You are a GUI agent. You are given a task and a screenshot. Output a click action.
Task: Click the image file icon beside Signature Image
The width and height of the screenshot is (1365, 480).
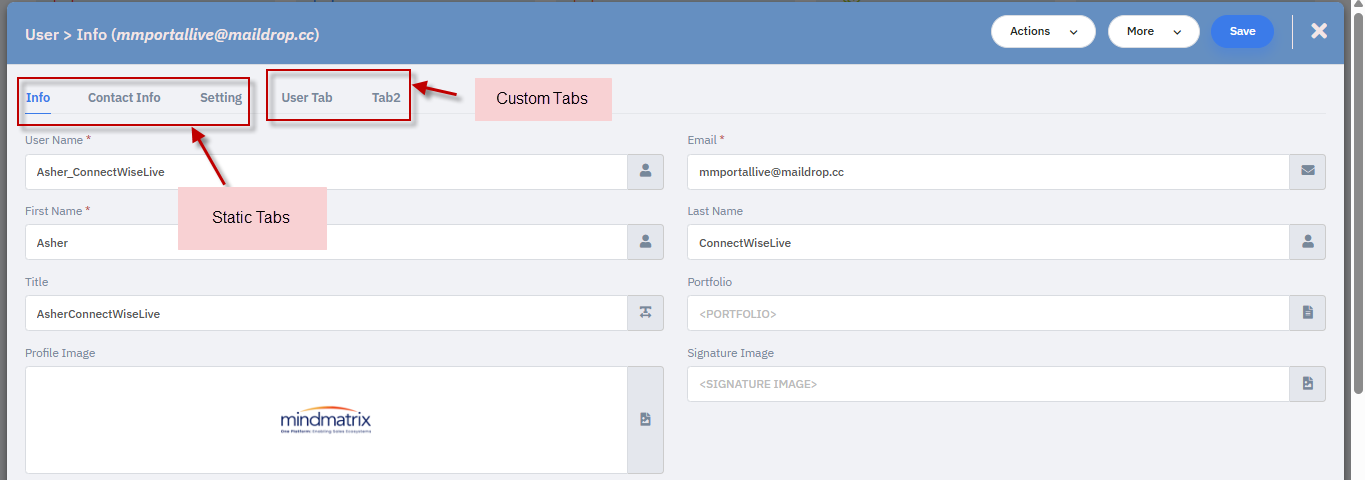1307,384
